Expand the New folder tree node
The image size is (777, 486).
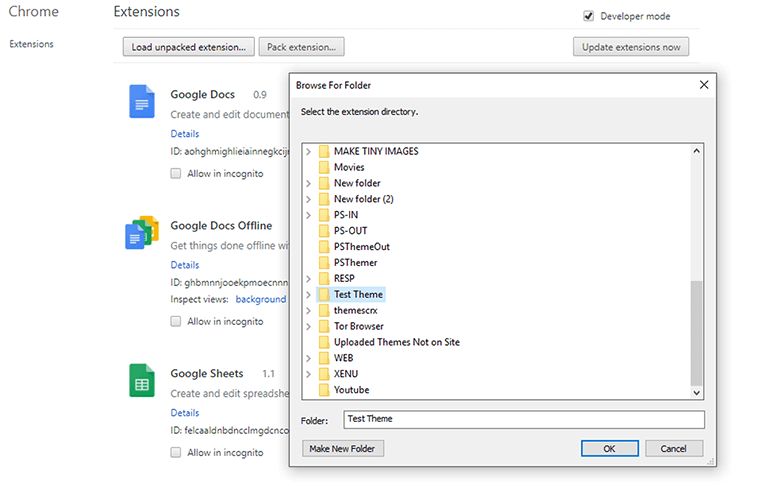click(309, 183)
